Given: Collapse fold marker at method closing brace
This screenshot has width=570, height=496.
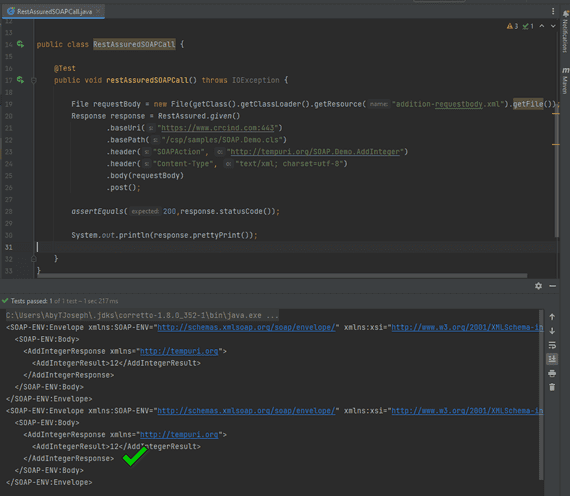Looking at the screenshot, I should (x=34, y=259).
